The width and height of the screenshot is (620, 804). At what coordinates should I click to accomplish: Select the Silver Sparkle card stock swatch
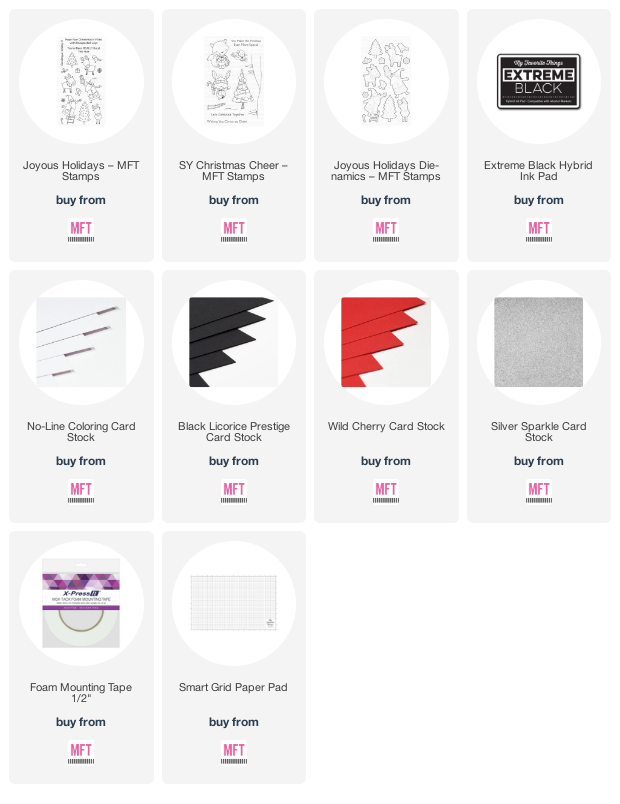pyautogui.click(x=539, y=342)
